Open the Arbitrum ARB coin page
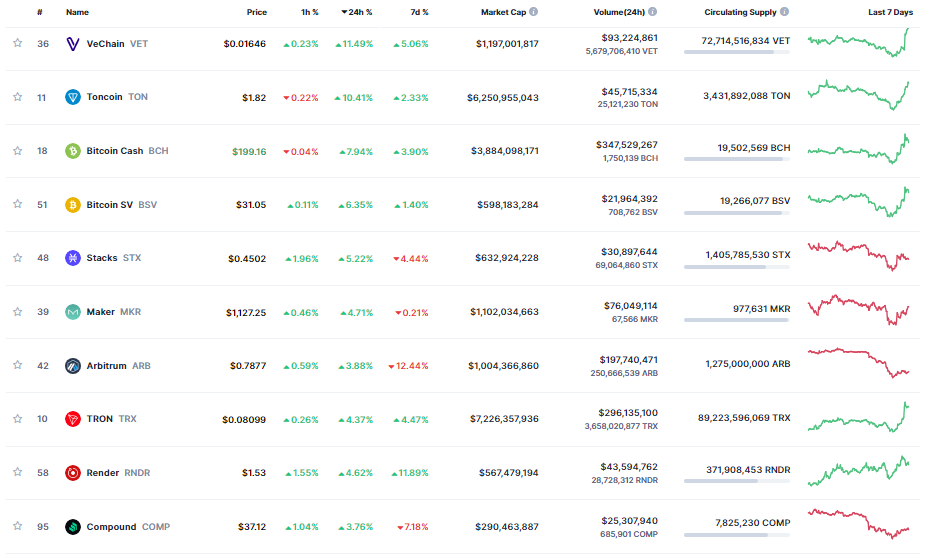 (x=118, y=366)
